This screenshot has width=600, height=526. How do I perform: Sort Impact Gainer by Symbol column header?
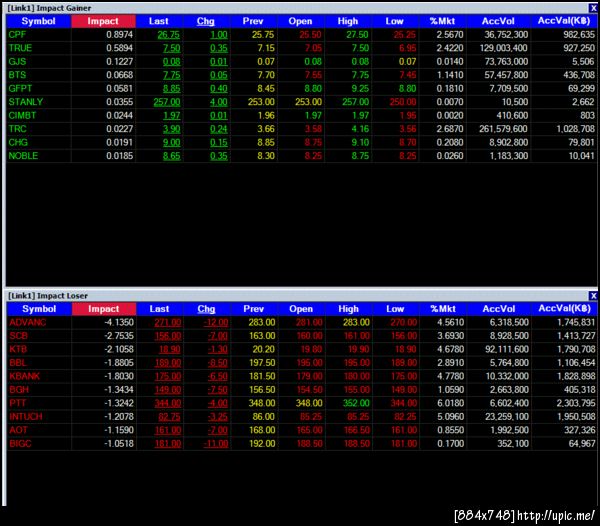coord(39,21)
